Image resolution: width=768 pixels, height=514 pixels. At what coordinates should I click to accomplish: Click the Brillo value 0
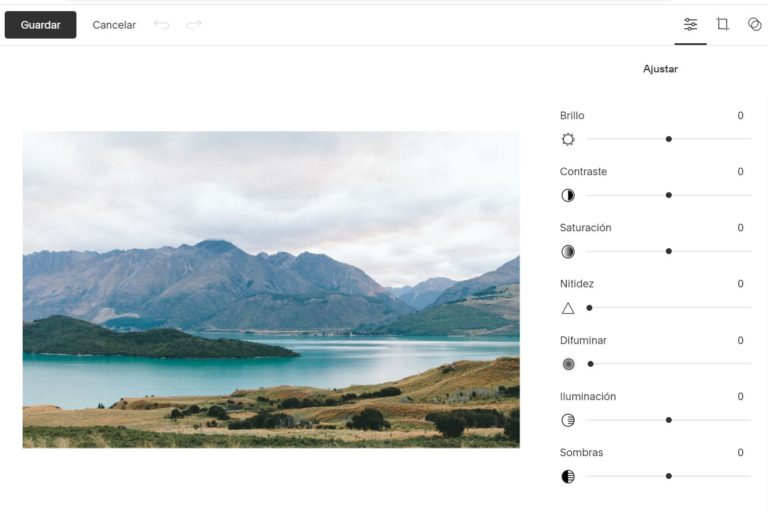coord(741,116)
